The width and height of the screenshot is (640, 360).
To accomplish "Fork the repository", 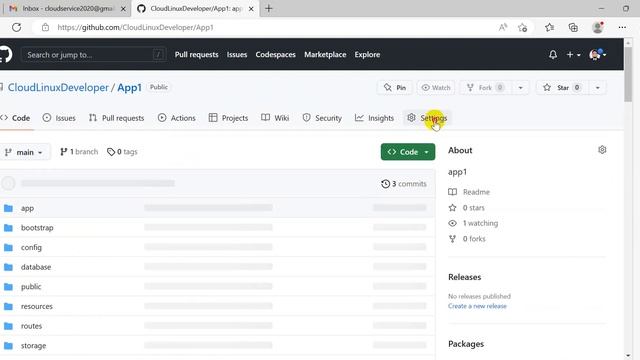I will click(x=485, y=87).
